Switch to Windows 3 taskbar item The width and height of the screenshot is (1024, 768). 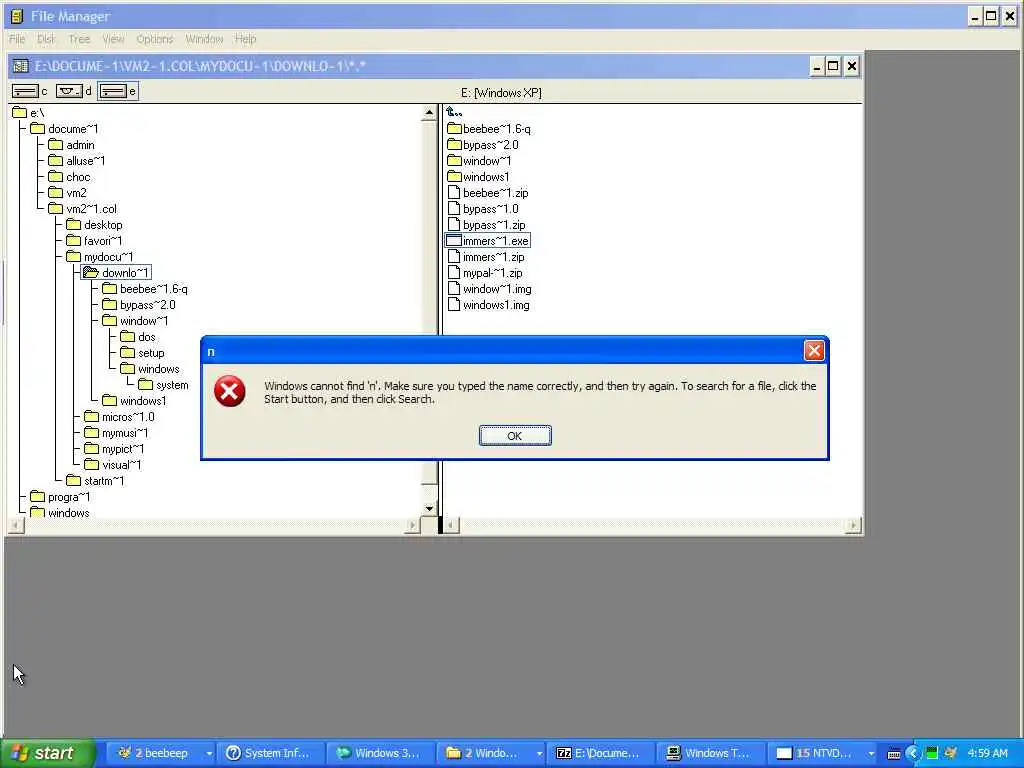(x=380, y=753)
